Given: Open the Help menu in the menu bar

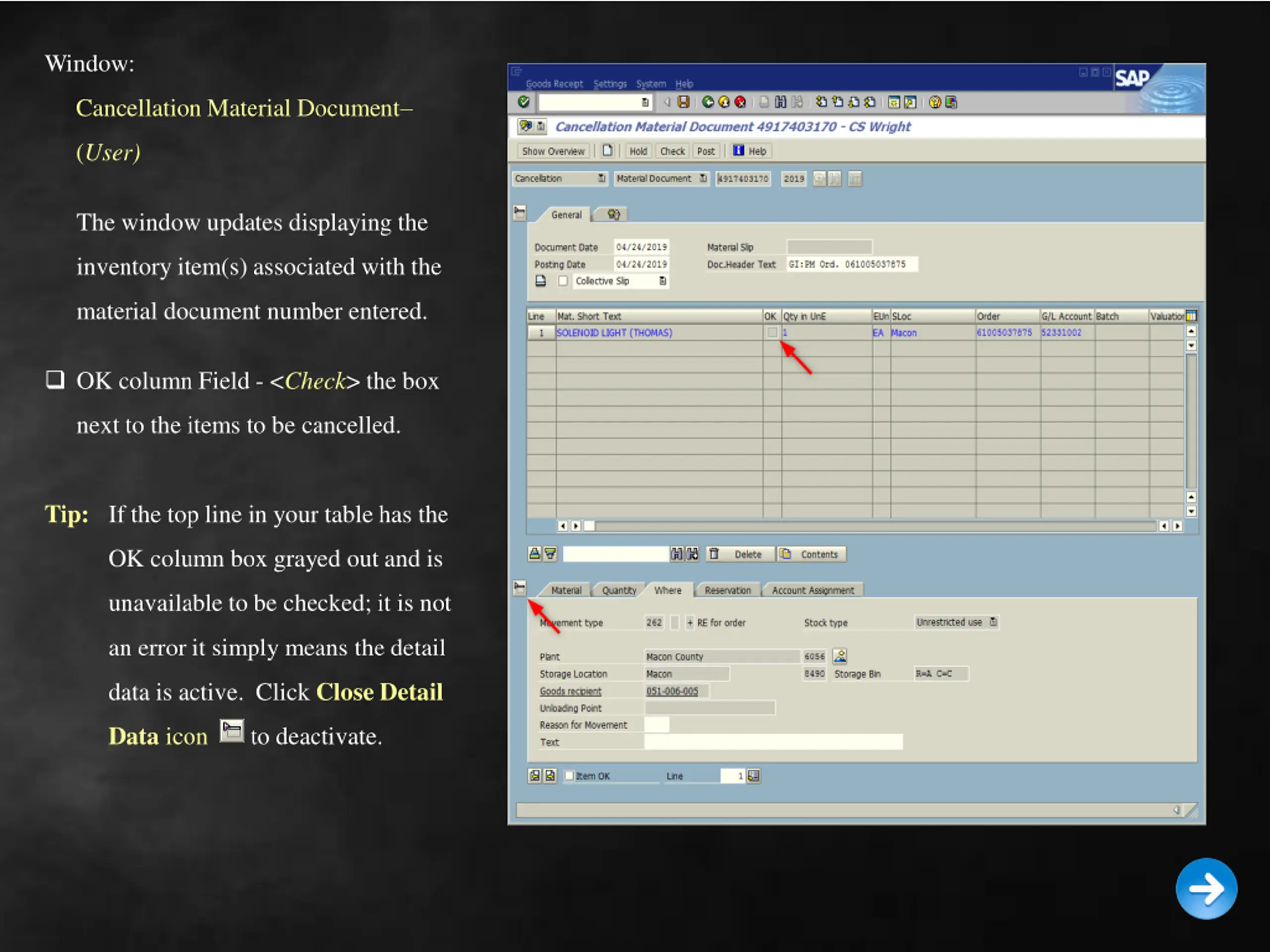Looking at the screenshot, I should [684, 84].
